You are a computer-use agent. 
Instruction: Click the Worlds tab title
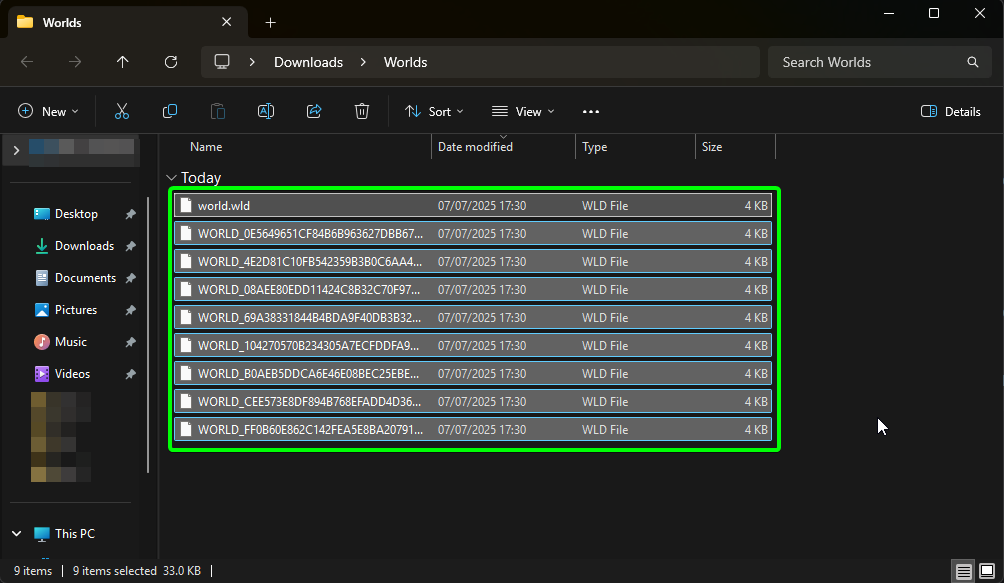pyautogui.click(x=62, y=22)
